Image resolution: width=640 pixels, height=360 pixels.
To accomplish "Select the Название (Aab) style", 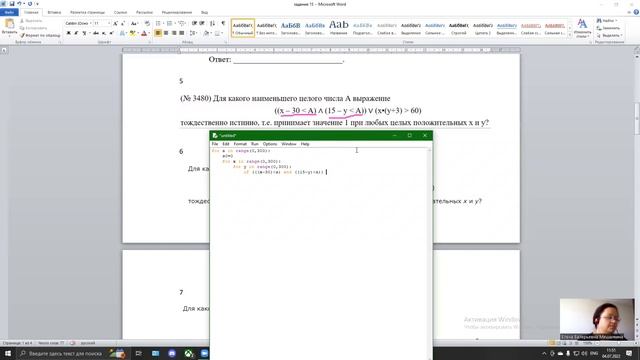I will click(339, 28).
